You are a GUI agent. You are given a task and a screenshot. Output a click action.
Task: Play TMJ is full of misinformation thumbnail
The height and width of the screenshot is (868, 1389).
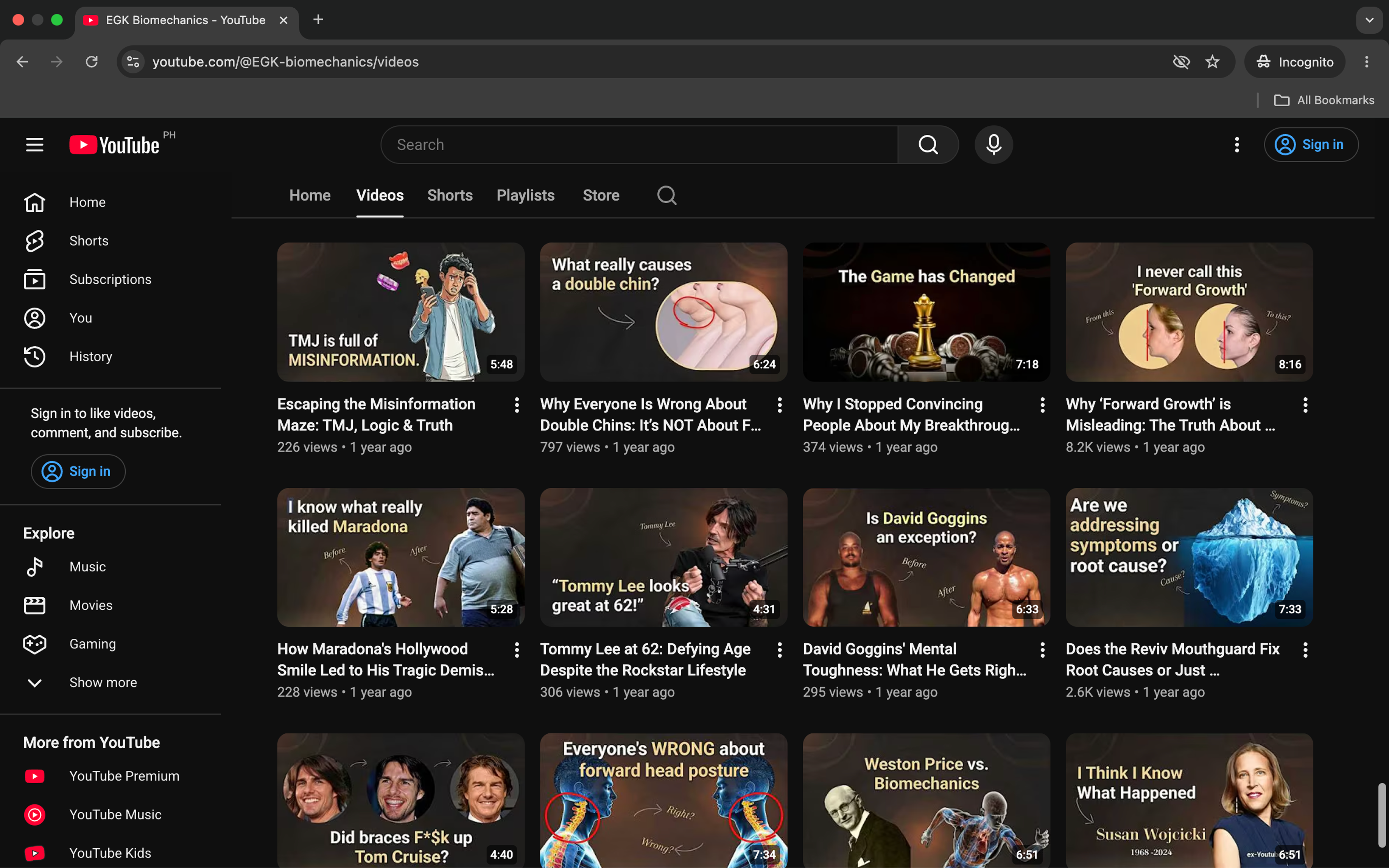401,312
